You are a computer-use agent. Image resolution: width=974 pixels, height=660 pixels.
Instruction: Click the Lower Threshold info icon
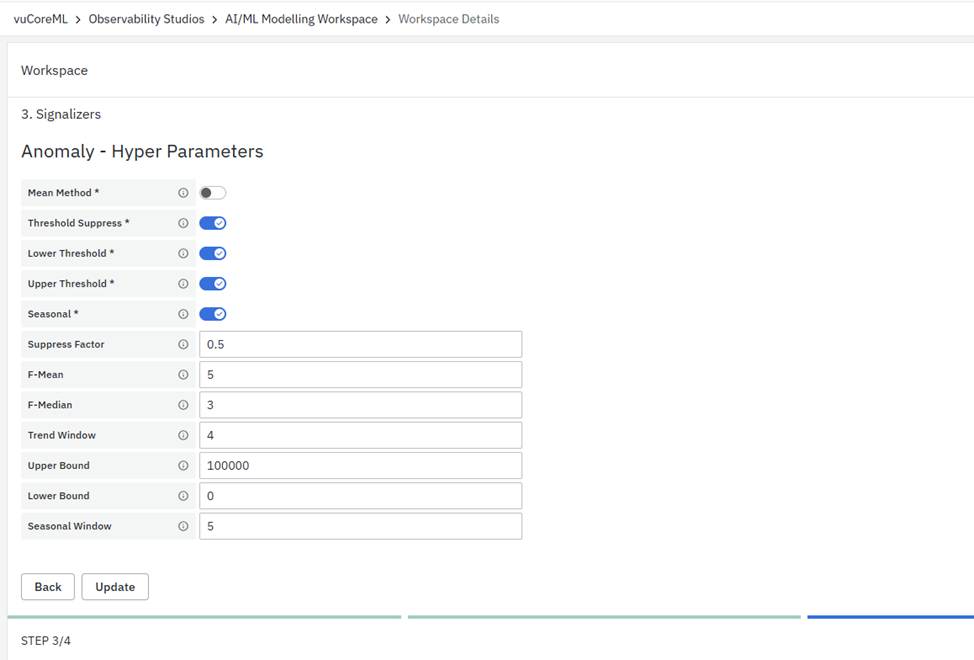(183, 254)
